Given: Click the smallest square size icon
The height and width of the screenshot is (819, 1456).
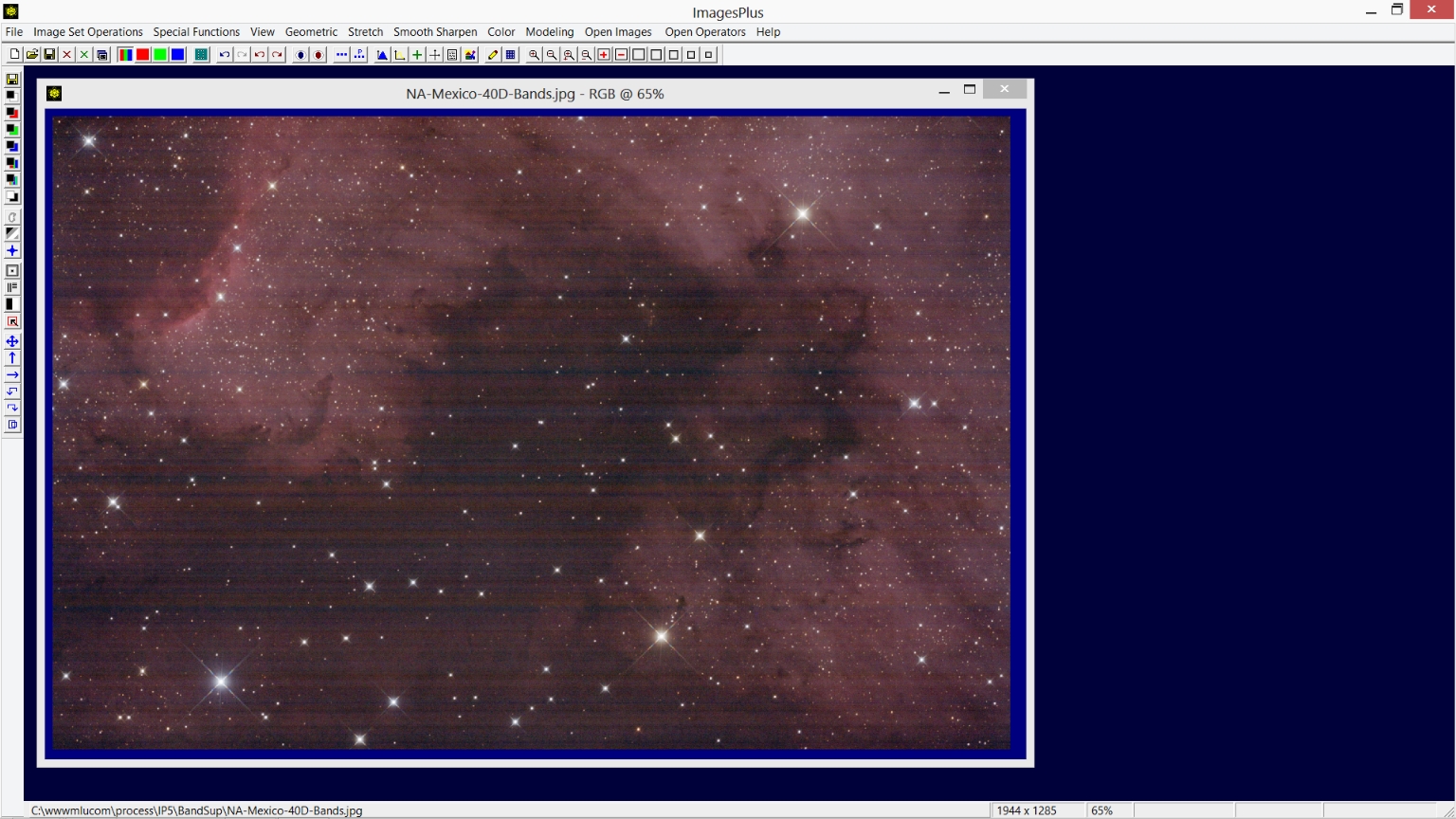Looking at the screenshot, I should point(708,55).
